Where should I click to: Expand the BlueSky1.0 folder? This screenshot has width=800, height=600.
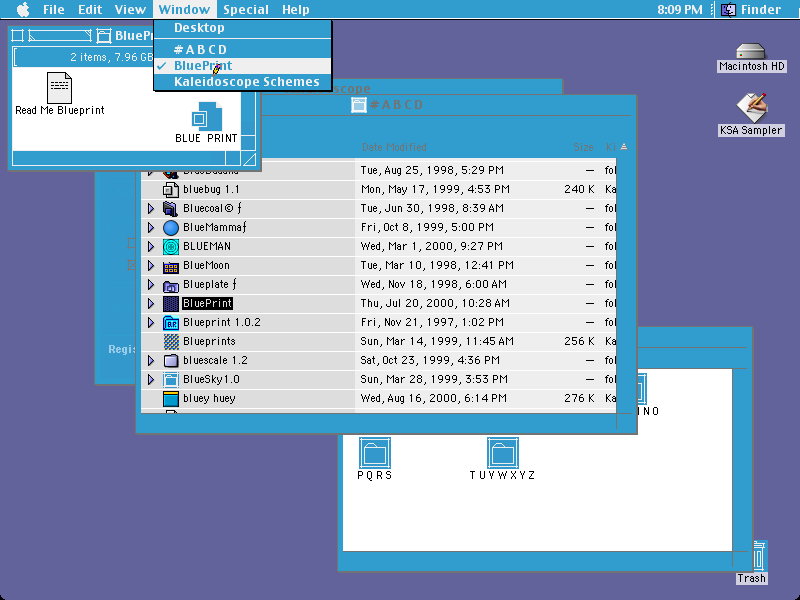[x=151, y=380]
